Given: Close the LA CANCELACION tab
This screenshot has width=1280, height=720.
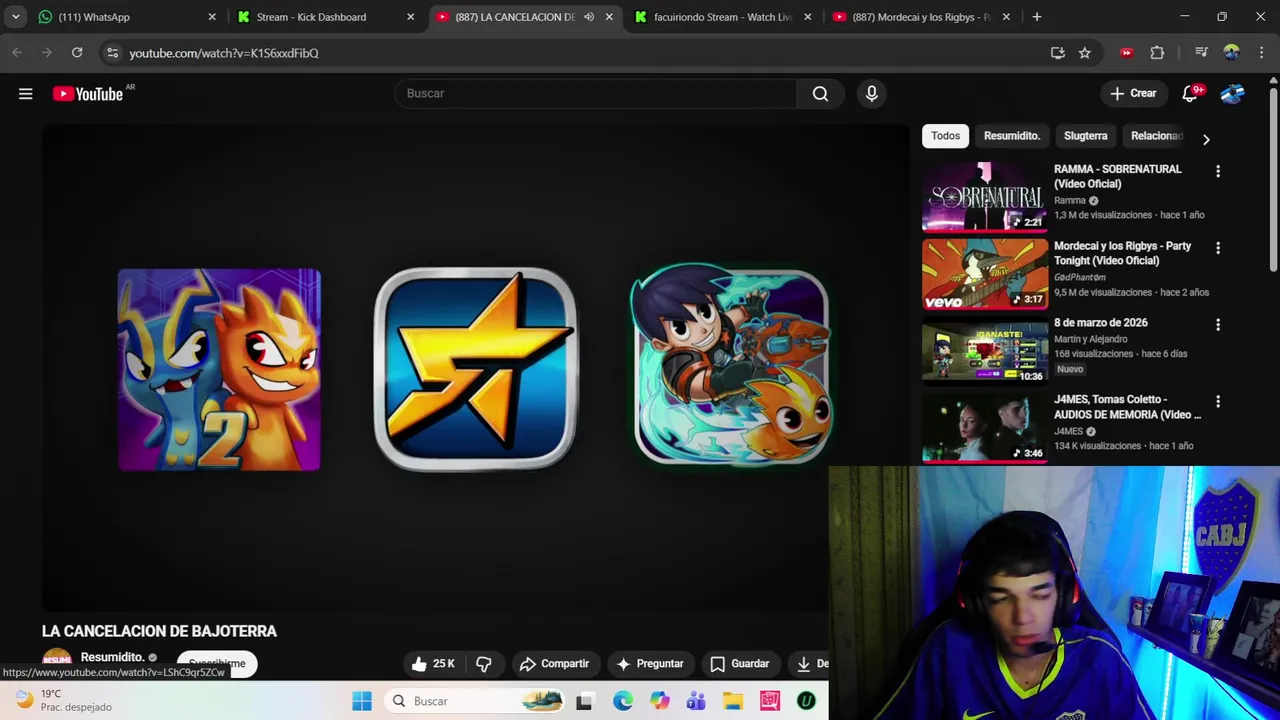Looking at the screenshot, I should click(609, 17).
